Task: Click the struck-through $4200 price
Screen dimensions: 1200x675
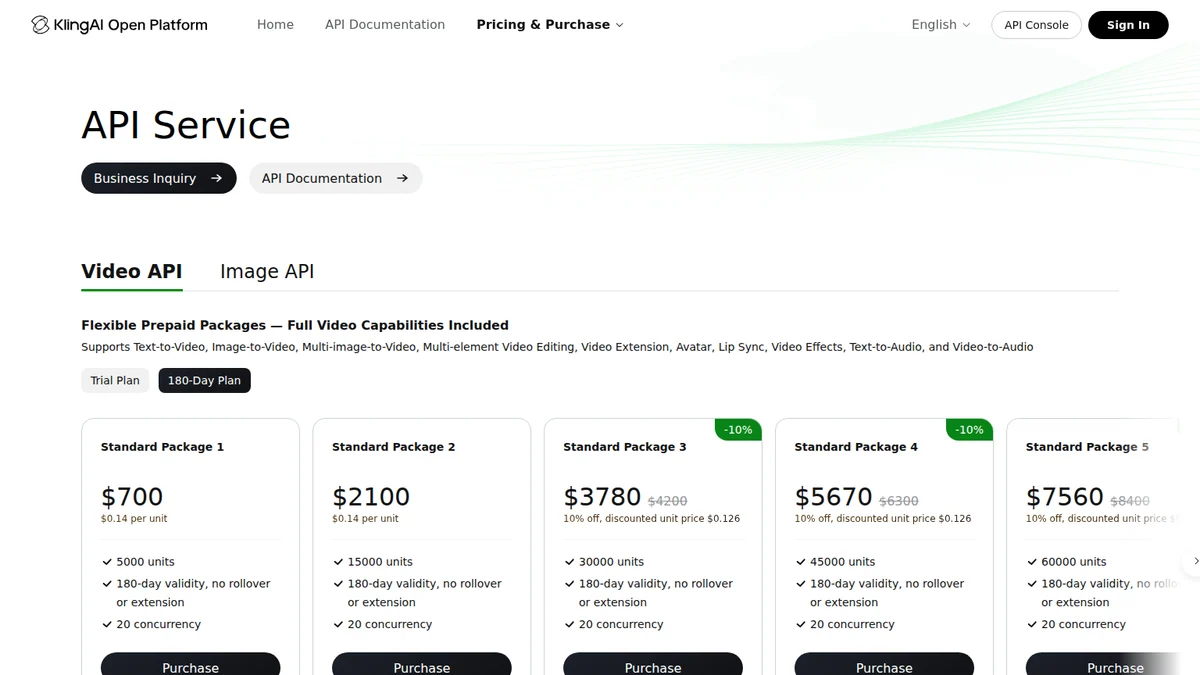Action: (667, 501)
